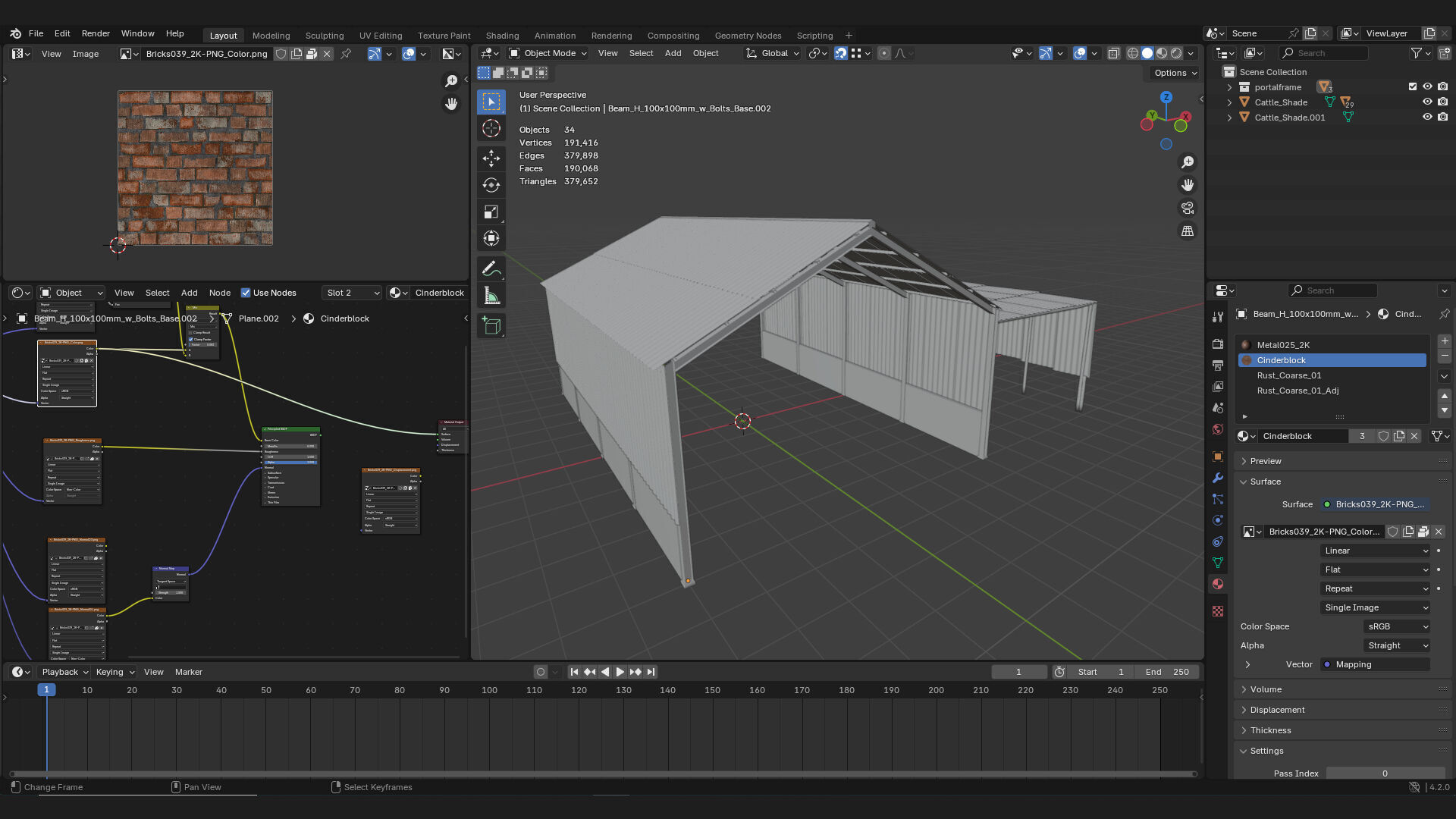Image resolution: width=1456 pixels, height=819 pixels.
Task: Open the Slot 2 material slot dropdown
Action: [352, 293]
